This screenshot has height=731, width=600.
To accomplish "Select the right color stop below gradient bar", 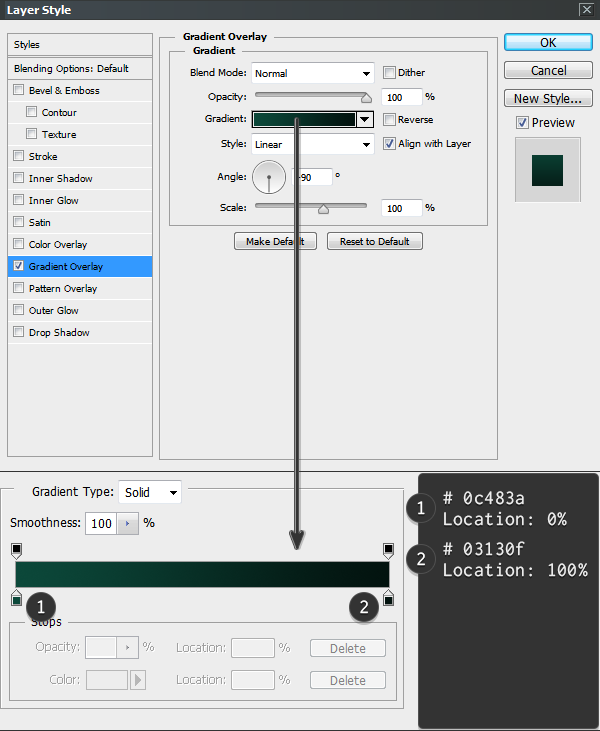I will click(x=389, y=598).
